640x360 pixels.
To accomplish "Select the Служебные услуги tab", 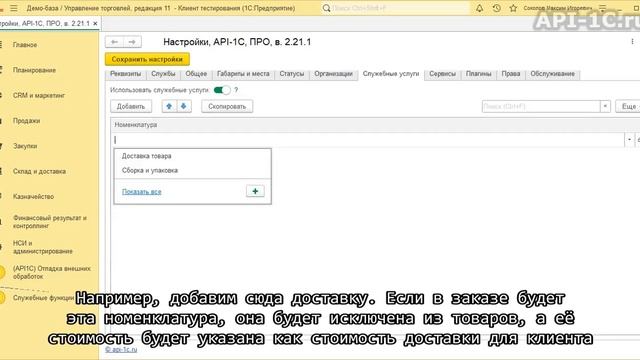I will coord(391,74).
